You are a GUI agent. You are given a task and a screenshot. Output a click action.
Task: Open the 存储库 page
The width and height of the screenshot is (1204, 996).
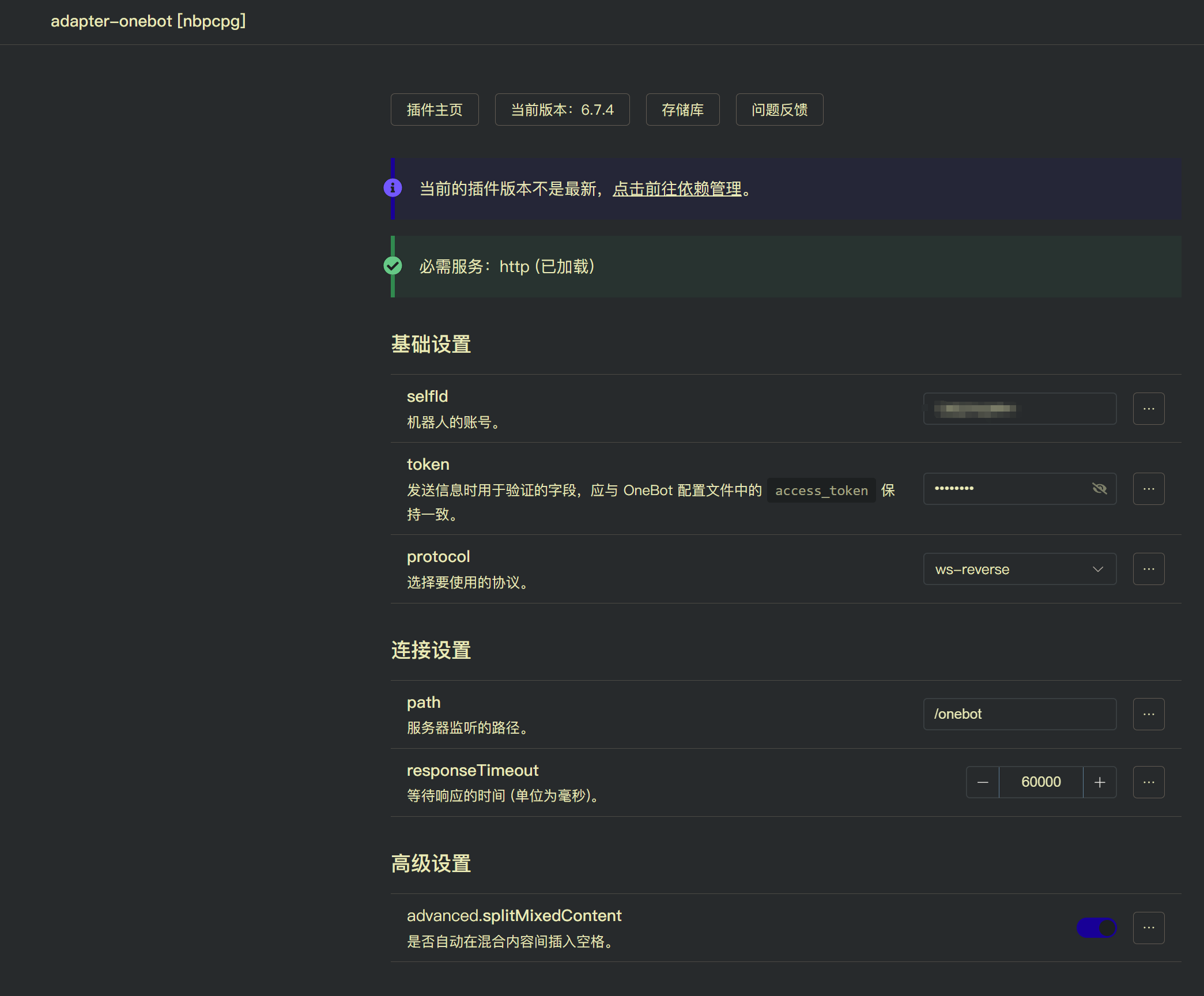coord(682,110)
